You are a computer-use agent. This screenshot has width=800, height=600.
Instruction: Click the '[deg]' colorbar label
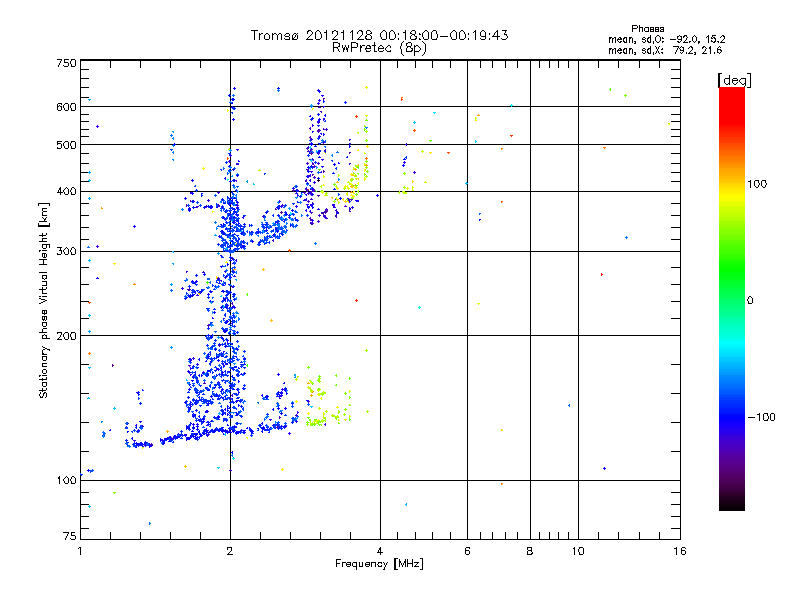734,80
